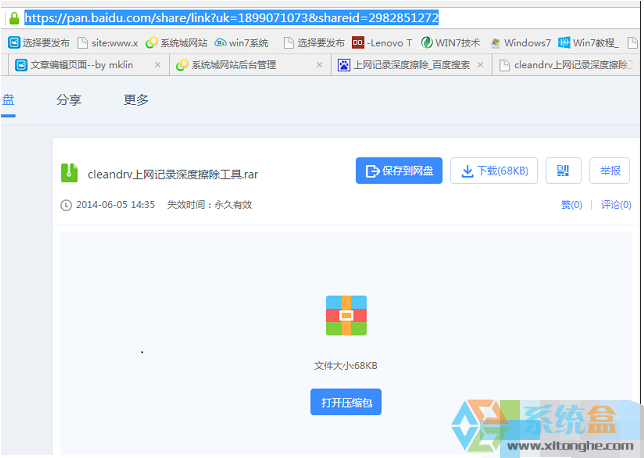644x458 pixels.
Task: Open the first 选择要发布 bookmark
Action: point(39,43)
